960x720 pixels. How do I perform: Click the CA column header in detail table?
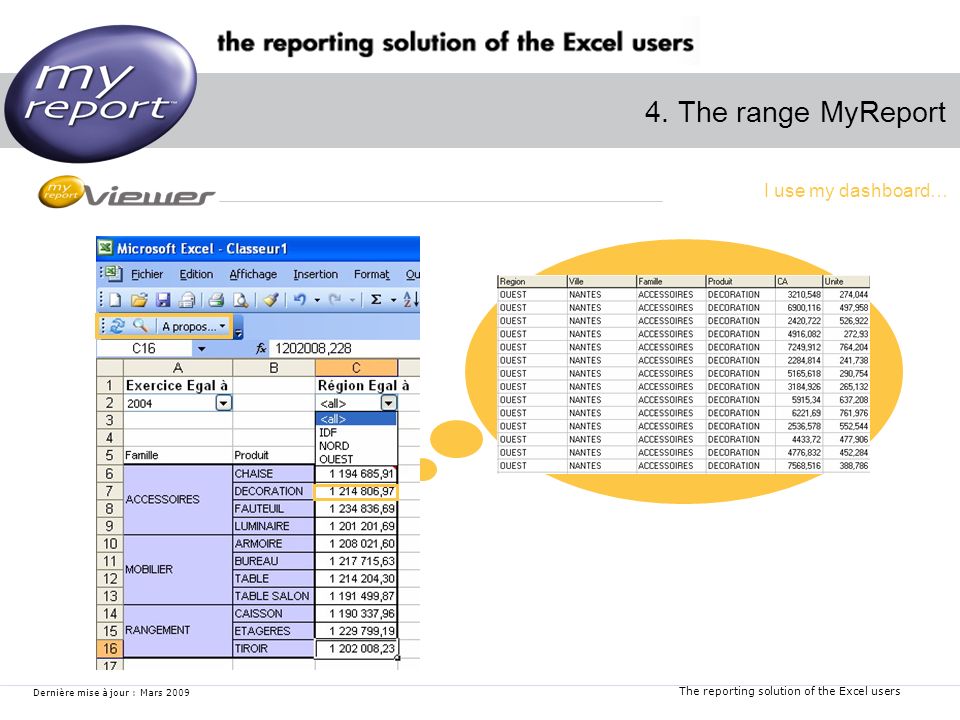coord(798,281)
